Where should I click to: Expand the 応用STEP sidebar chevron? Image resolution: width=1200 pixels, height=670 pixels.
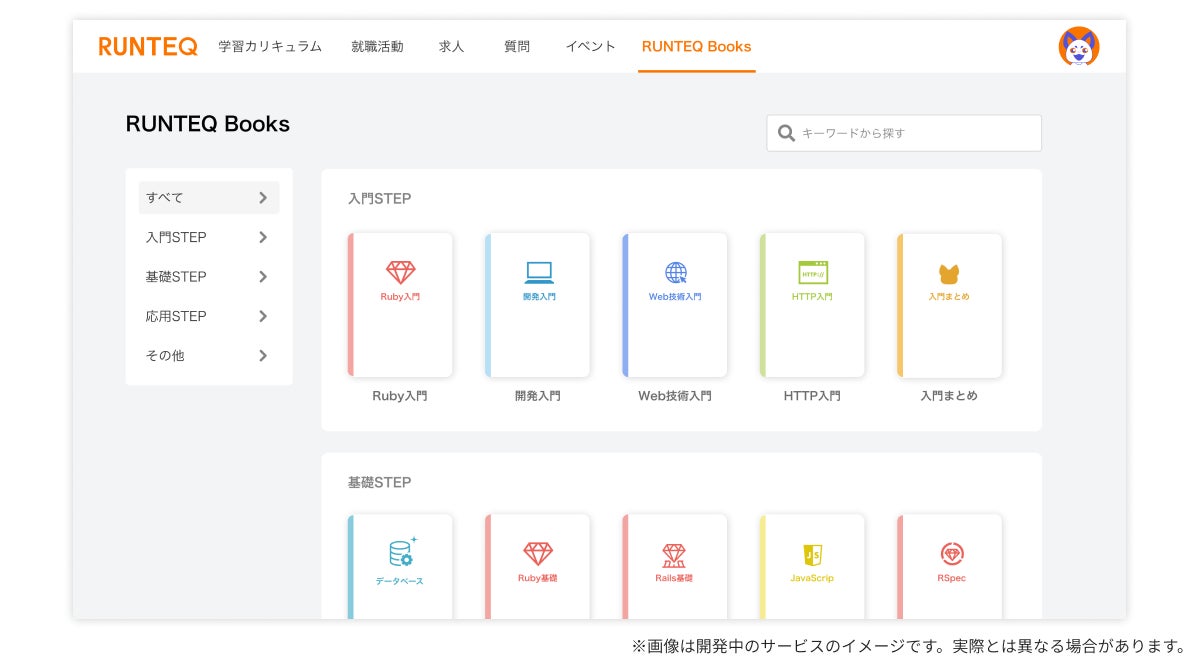pos(263,316)
